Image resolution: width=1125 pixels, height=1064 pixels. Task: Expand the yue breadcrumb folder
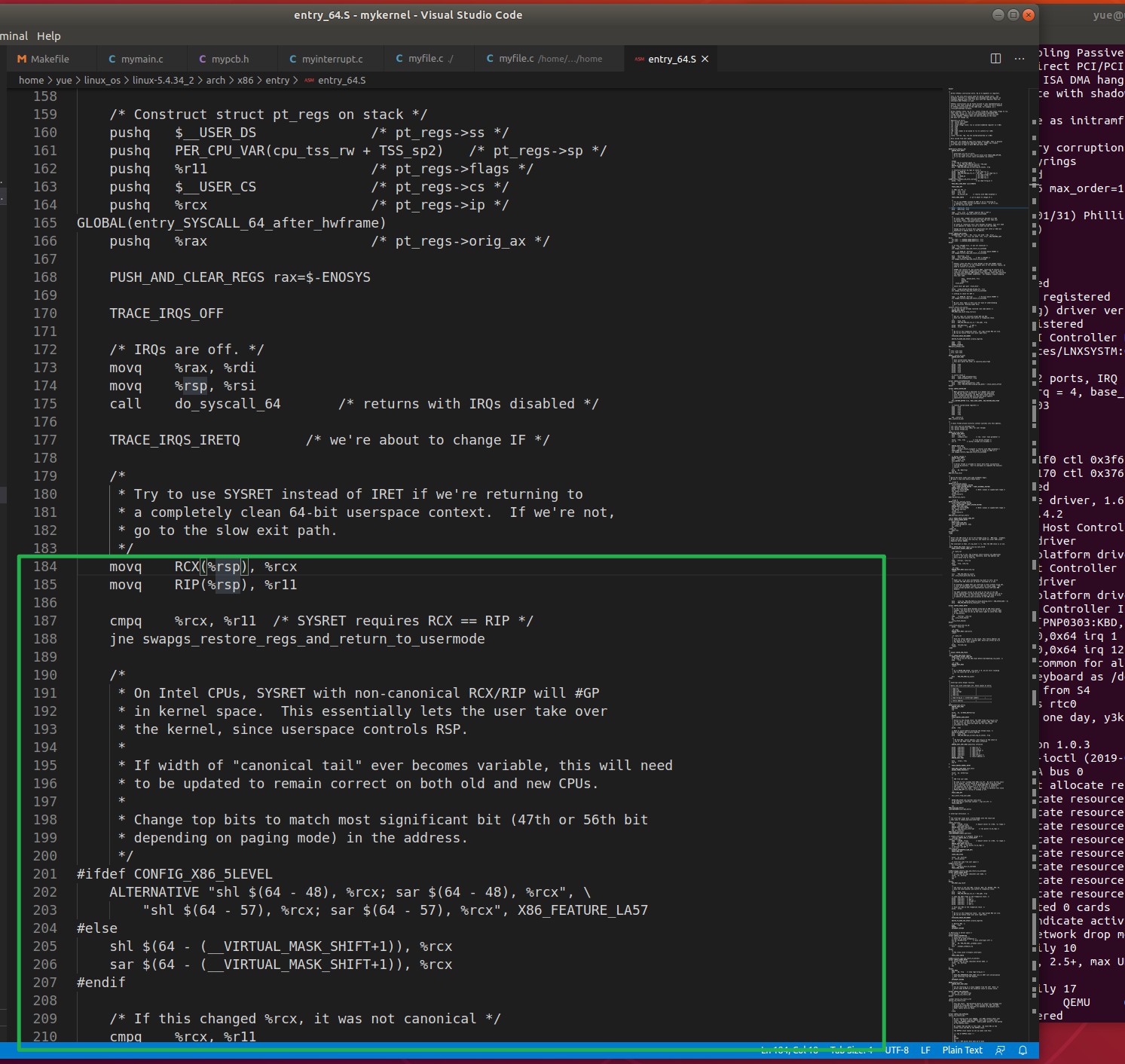pyautogui.click(x=64, y=80)
